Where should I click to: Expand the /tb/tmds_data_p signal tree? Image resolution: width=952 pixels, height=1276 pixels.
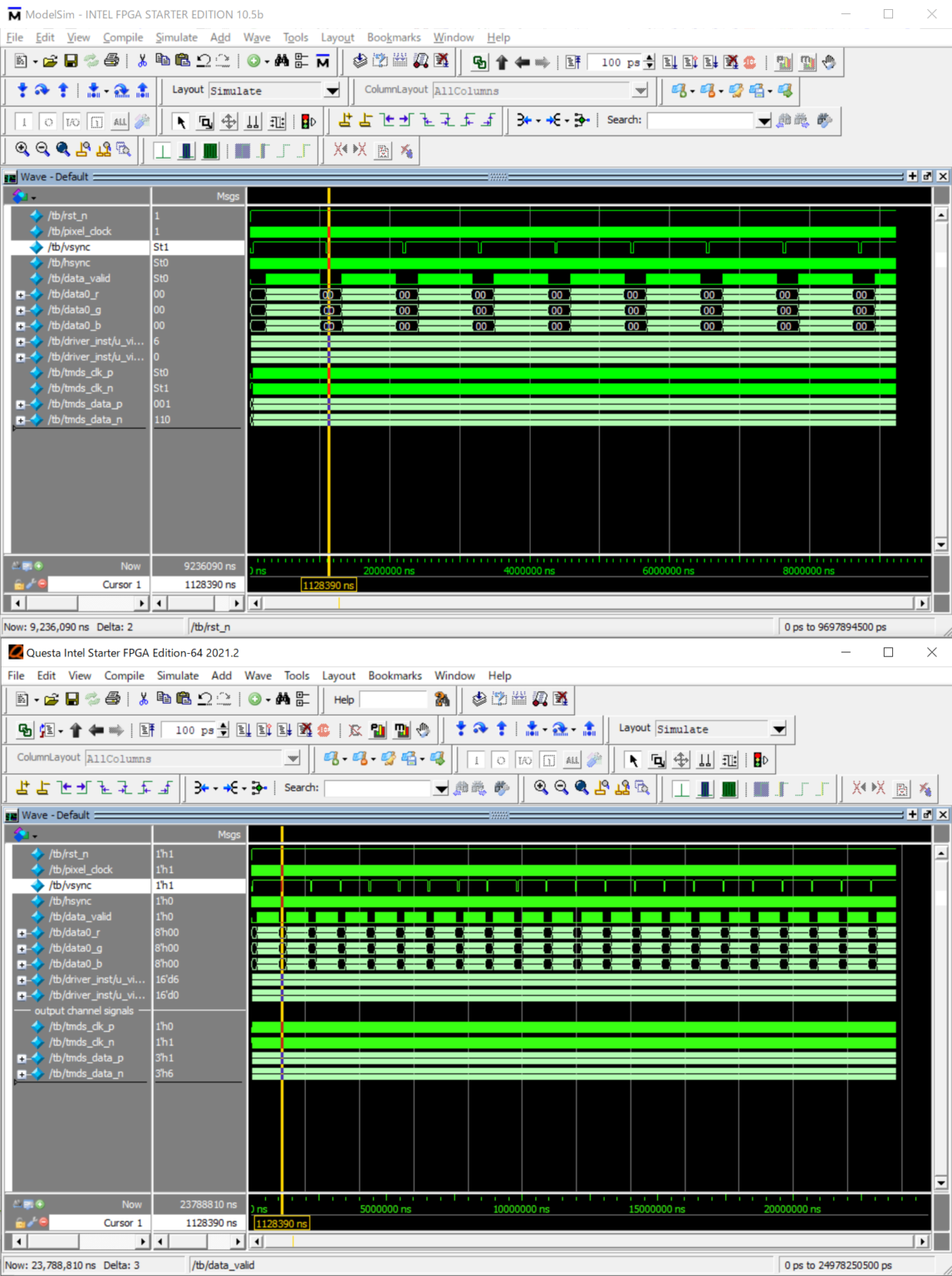(x=19, y=404)
